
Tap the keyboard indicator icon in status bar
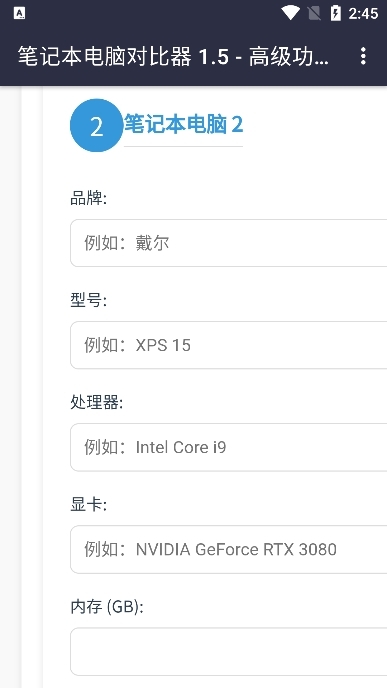pyautogui.click(x=19, y=14)
